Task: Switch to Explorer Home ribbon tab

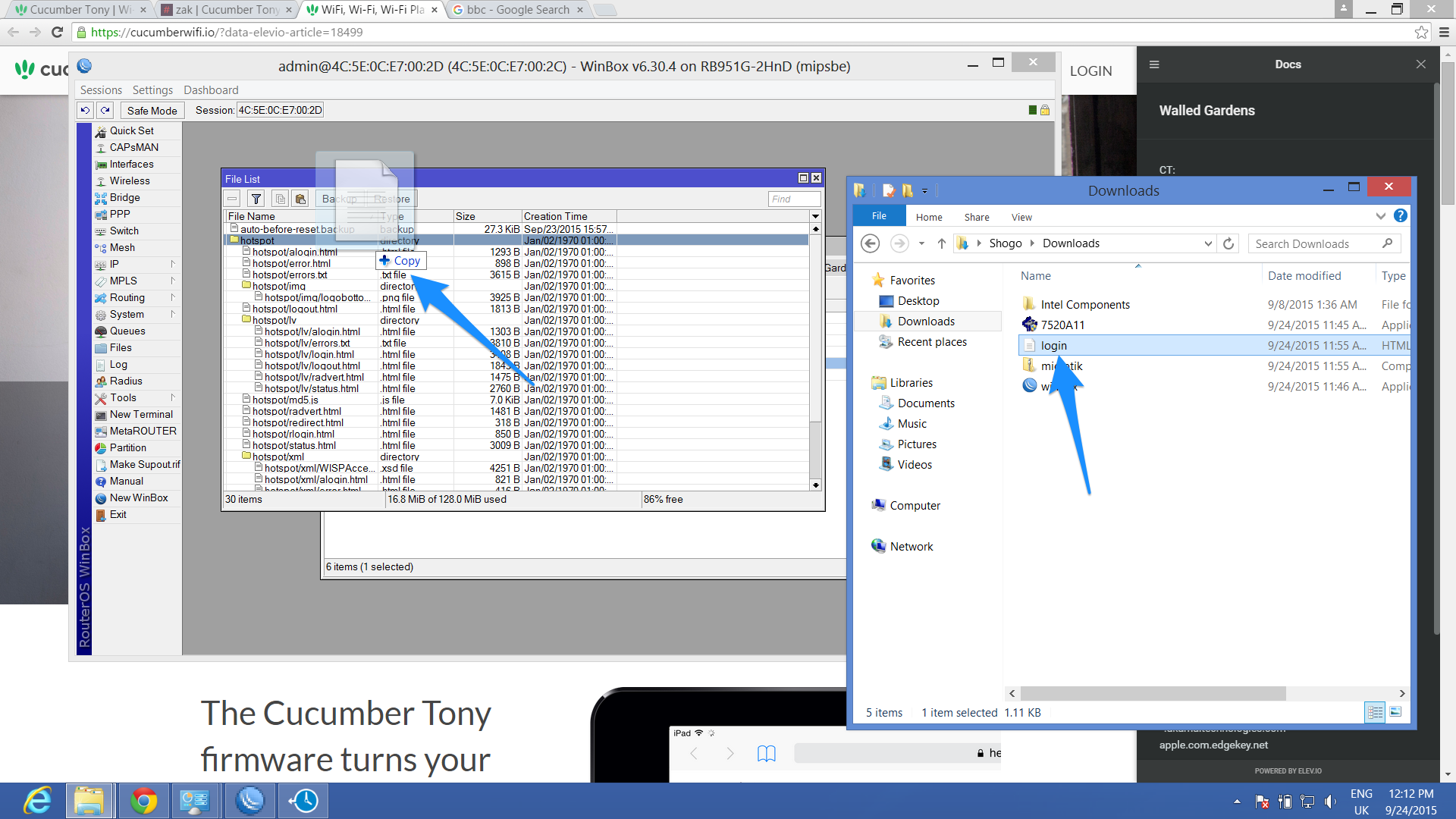Action: (x=928, y=217)
